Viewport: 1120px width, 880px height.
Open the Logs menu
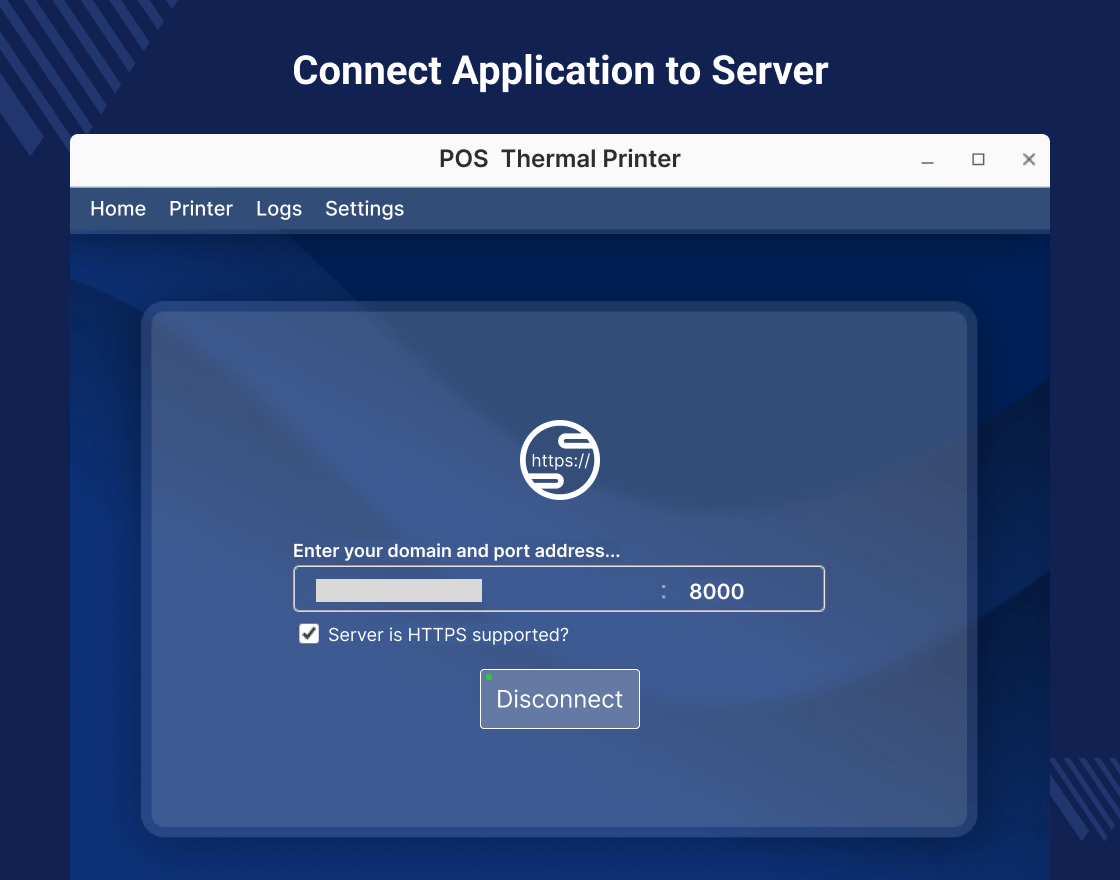(x=279, y=209)
